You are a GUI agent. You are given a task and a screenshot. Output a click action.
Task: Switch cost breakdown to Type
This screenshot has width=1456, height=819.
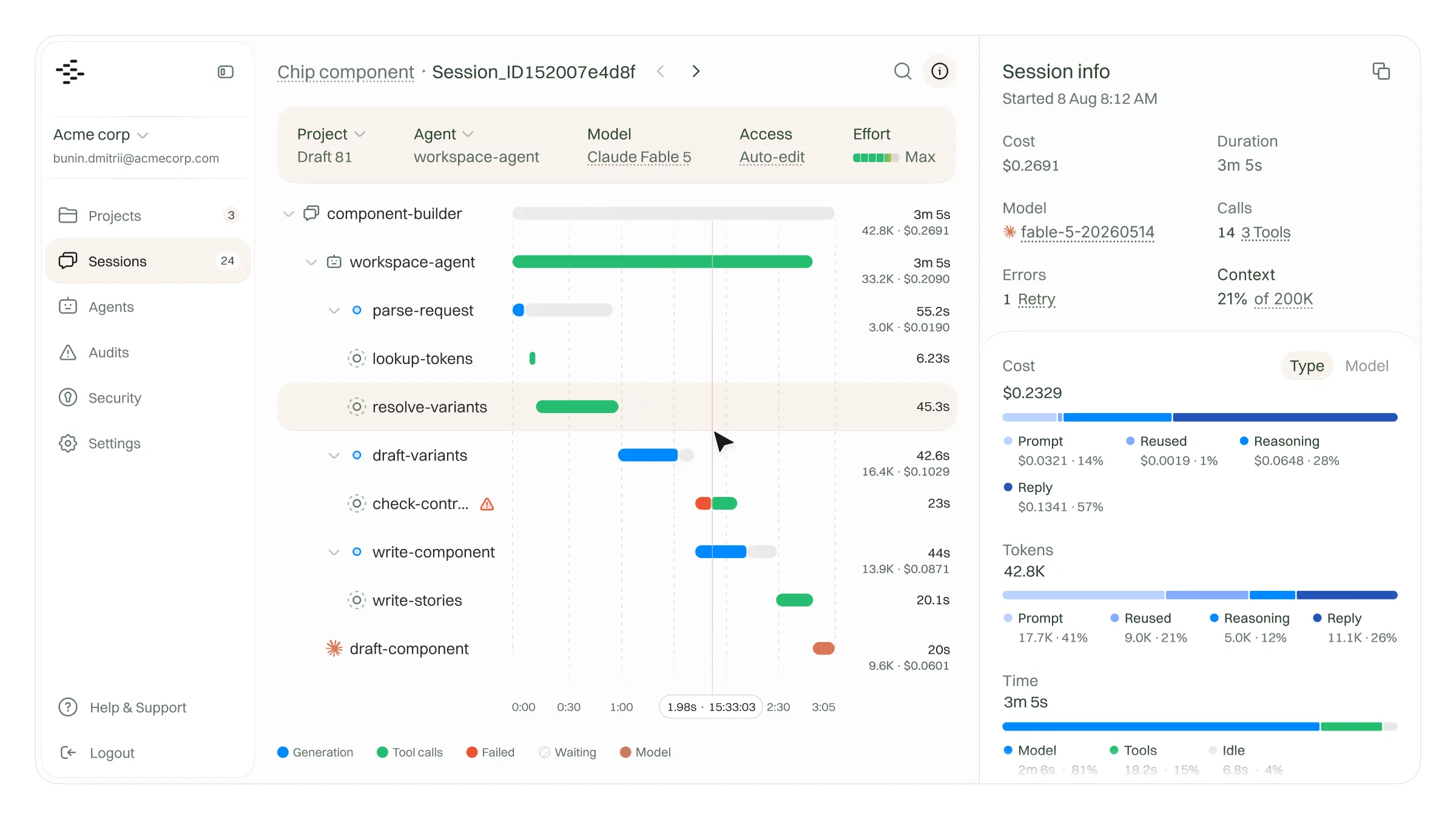tap(1307, 366)
